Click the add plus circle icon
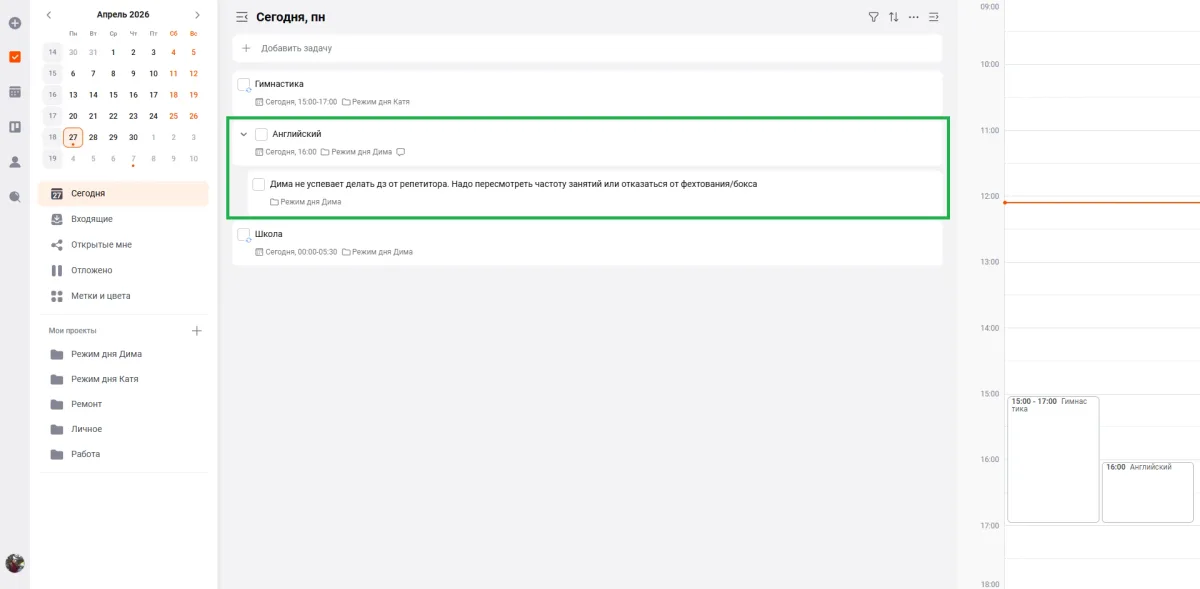This screenshot has width=1200, height=589. click(x=15, y=23)
